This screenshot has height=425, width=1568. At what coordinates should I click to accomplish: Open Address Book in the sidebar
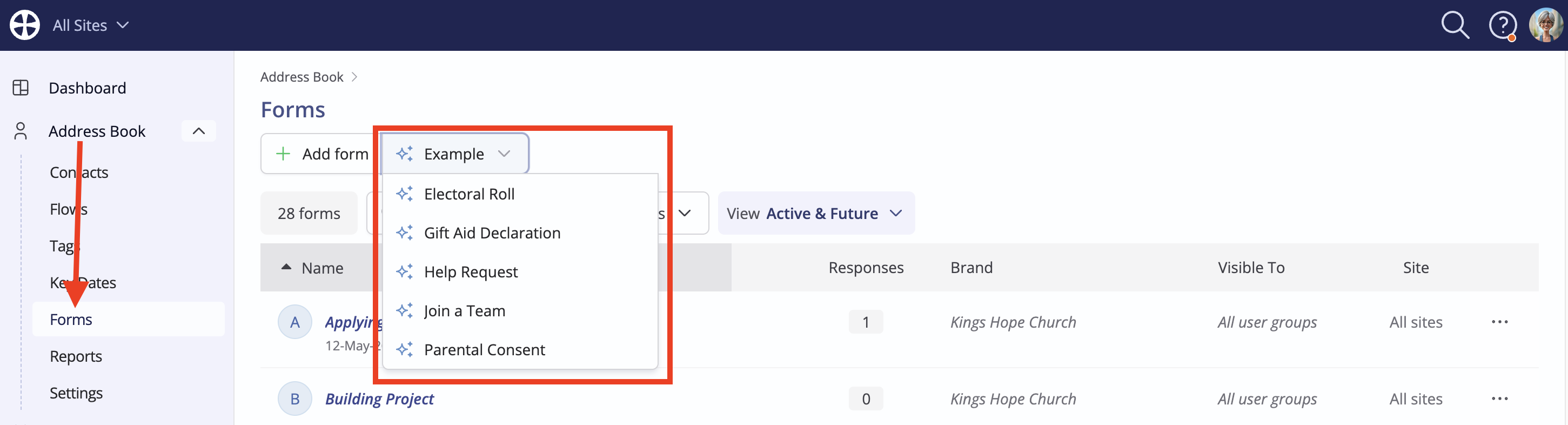tap(97, 131)
